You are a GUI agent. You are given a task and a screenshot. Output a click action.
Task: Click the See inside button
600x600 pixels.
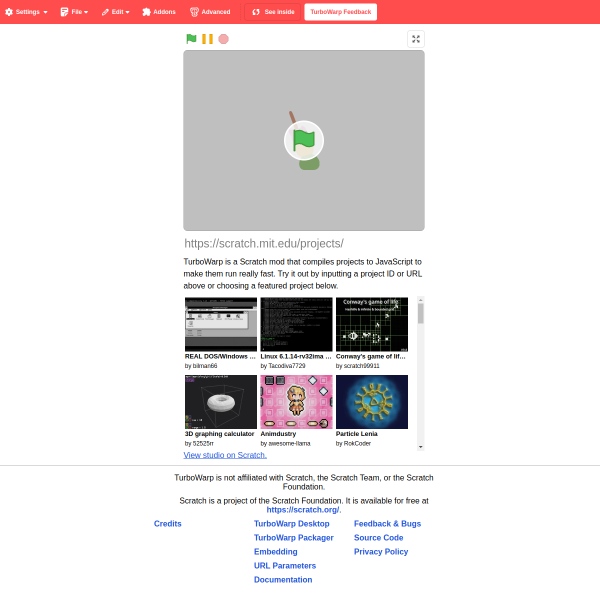click(x=273, y=12)
